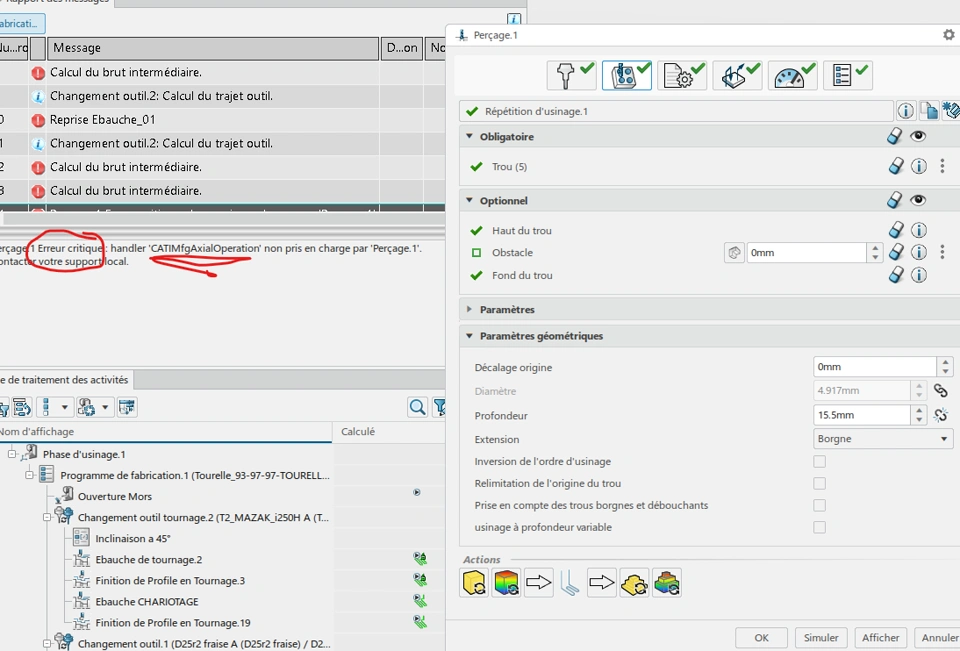
Task: Expand the Paramètres section
Action: pyautogui.click(x=470, y=309)
